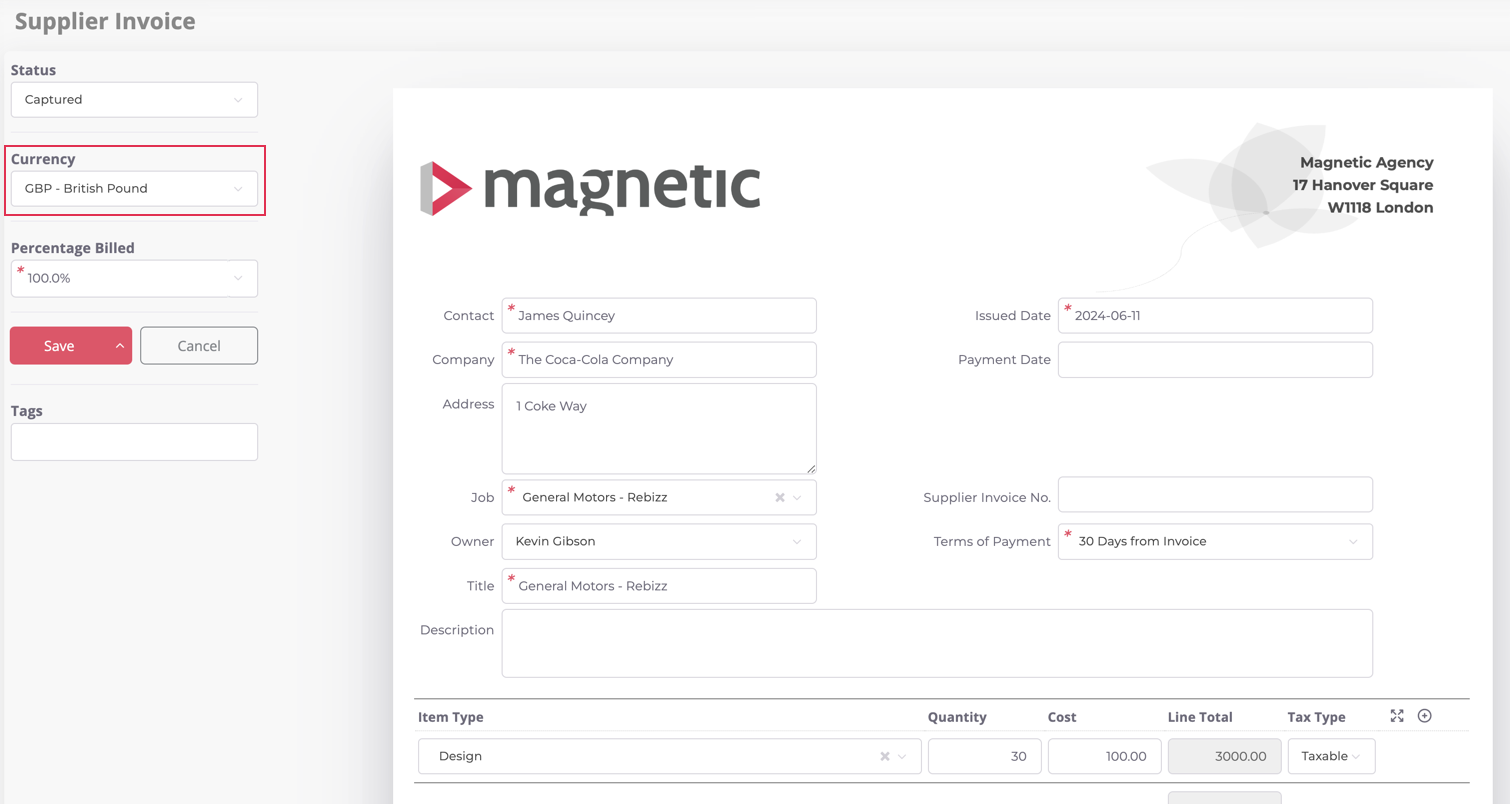The image size is (1510, 804).
Task: Open the Item Type dropdown showing Design
Action: pyautogui.click(x=668, y=757)
